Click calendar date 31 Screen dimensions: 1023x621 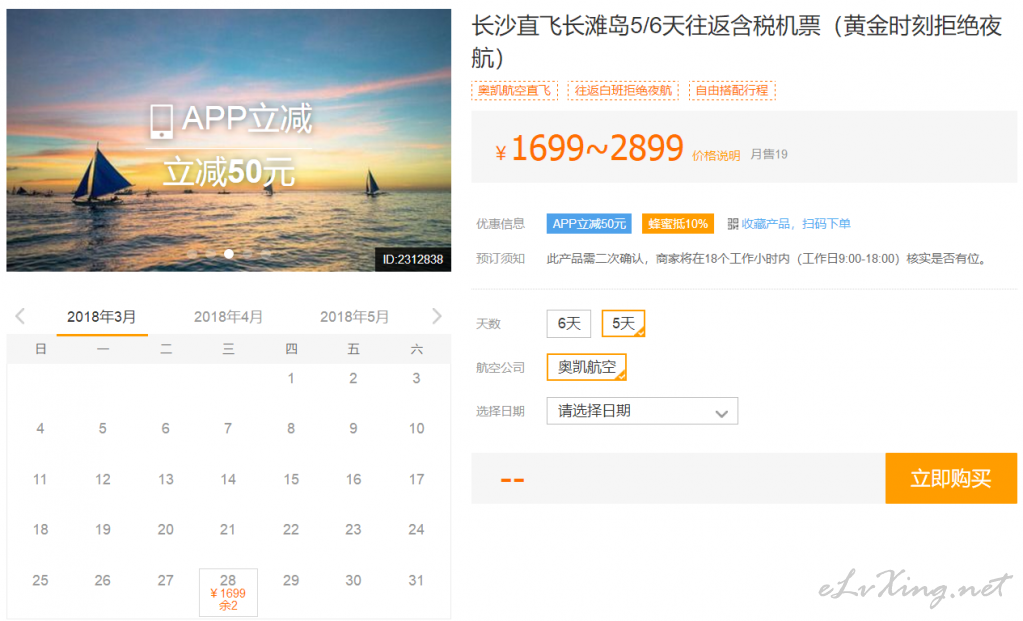pyautogui.click(x=416, y=580)
